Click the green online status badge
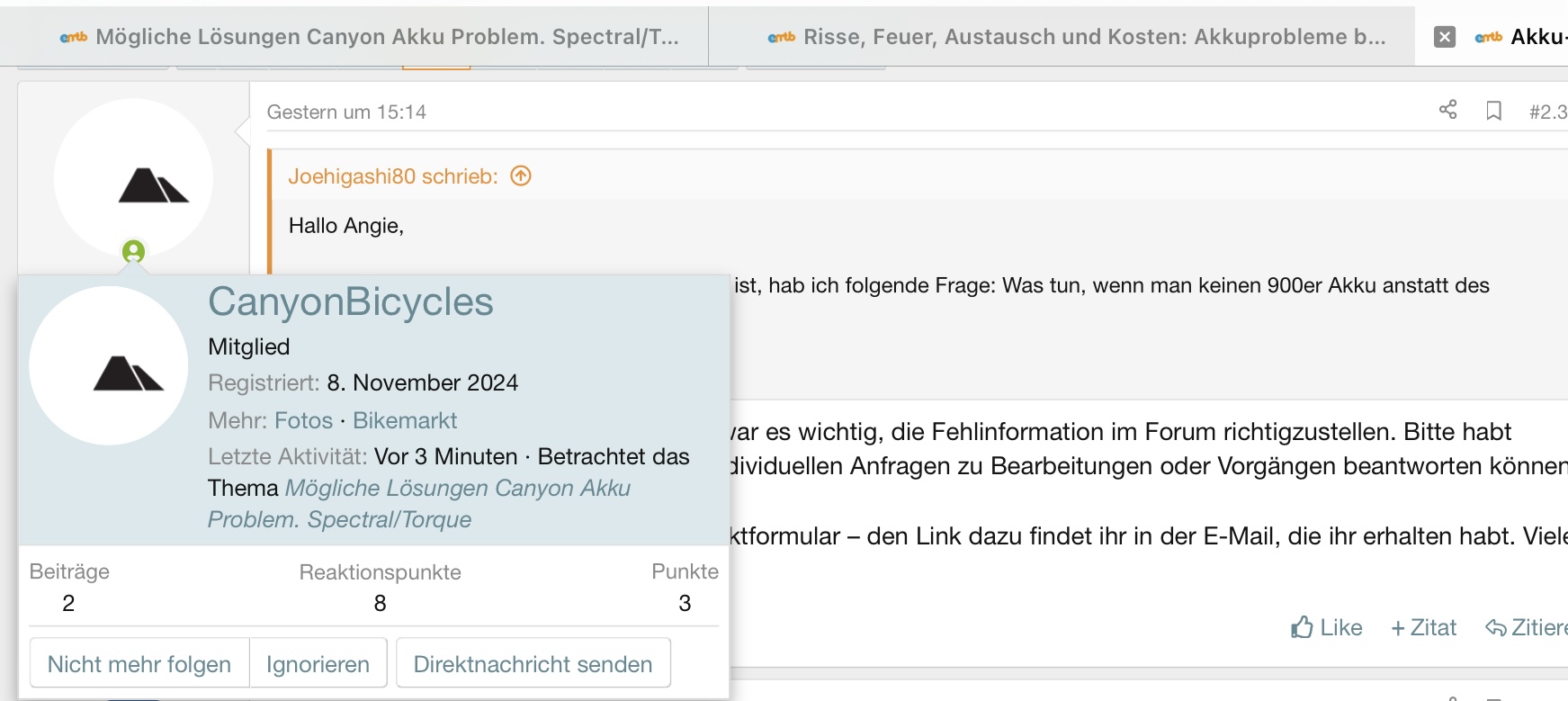 (133, 251)
